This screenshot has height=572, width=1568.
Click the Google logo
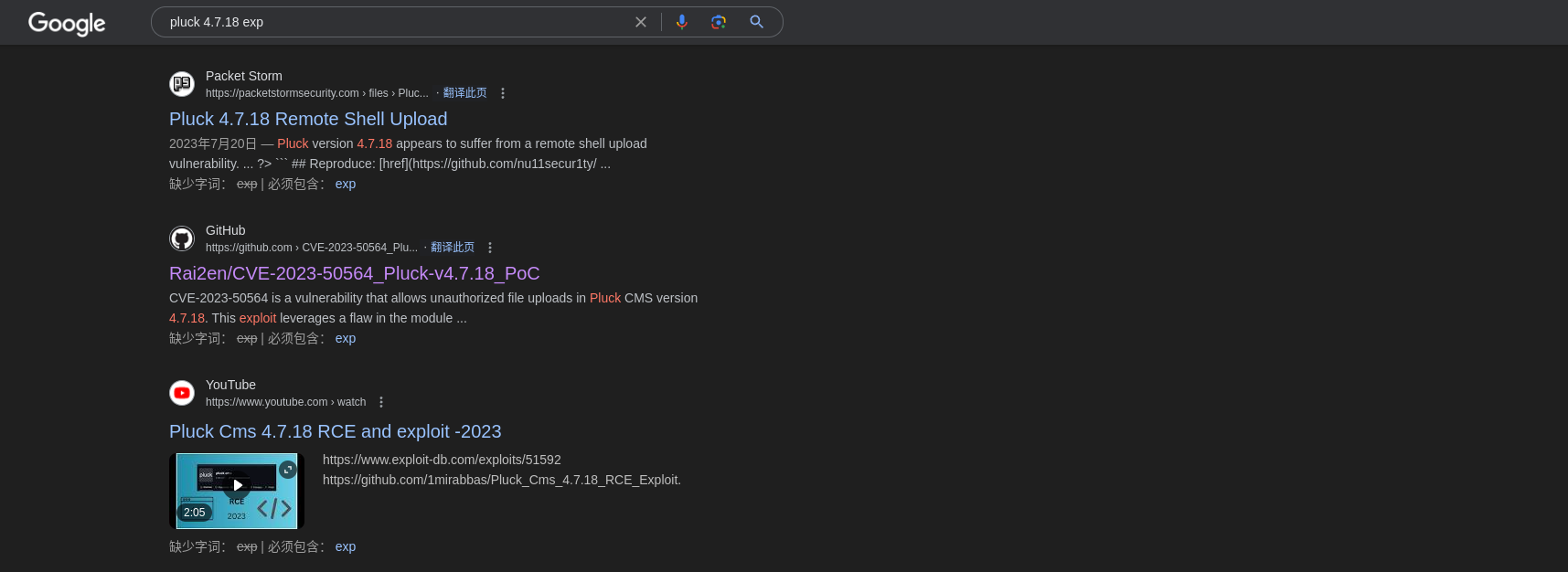67,23
